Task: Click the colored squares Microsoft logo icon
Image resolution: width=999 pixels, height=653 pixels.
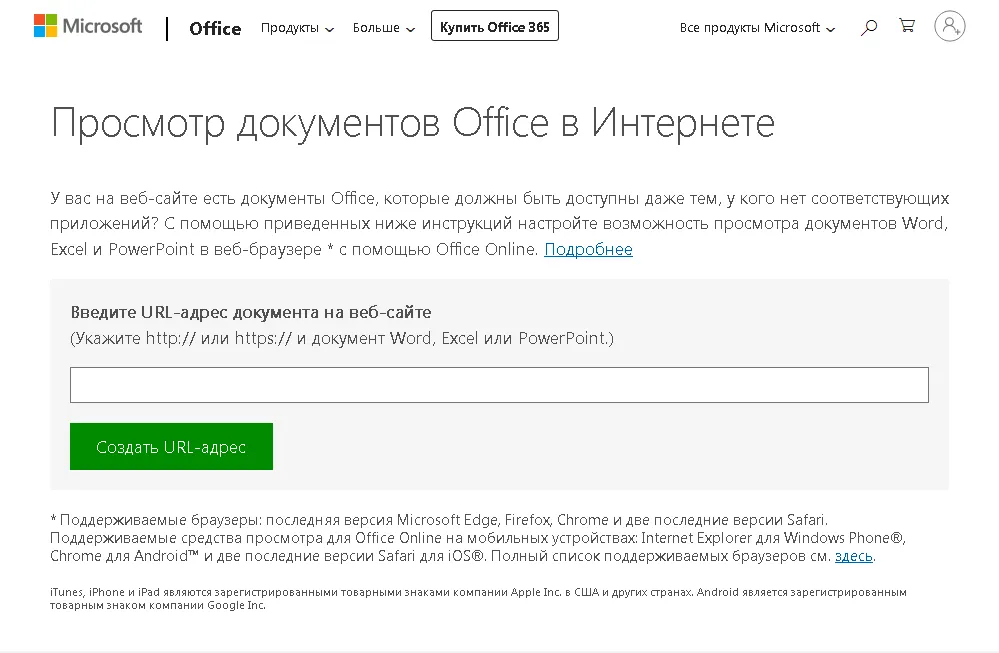Action: point(45,26)
